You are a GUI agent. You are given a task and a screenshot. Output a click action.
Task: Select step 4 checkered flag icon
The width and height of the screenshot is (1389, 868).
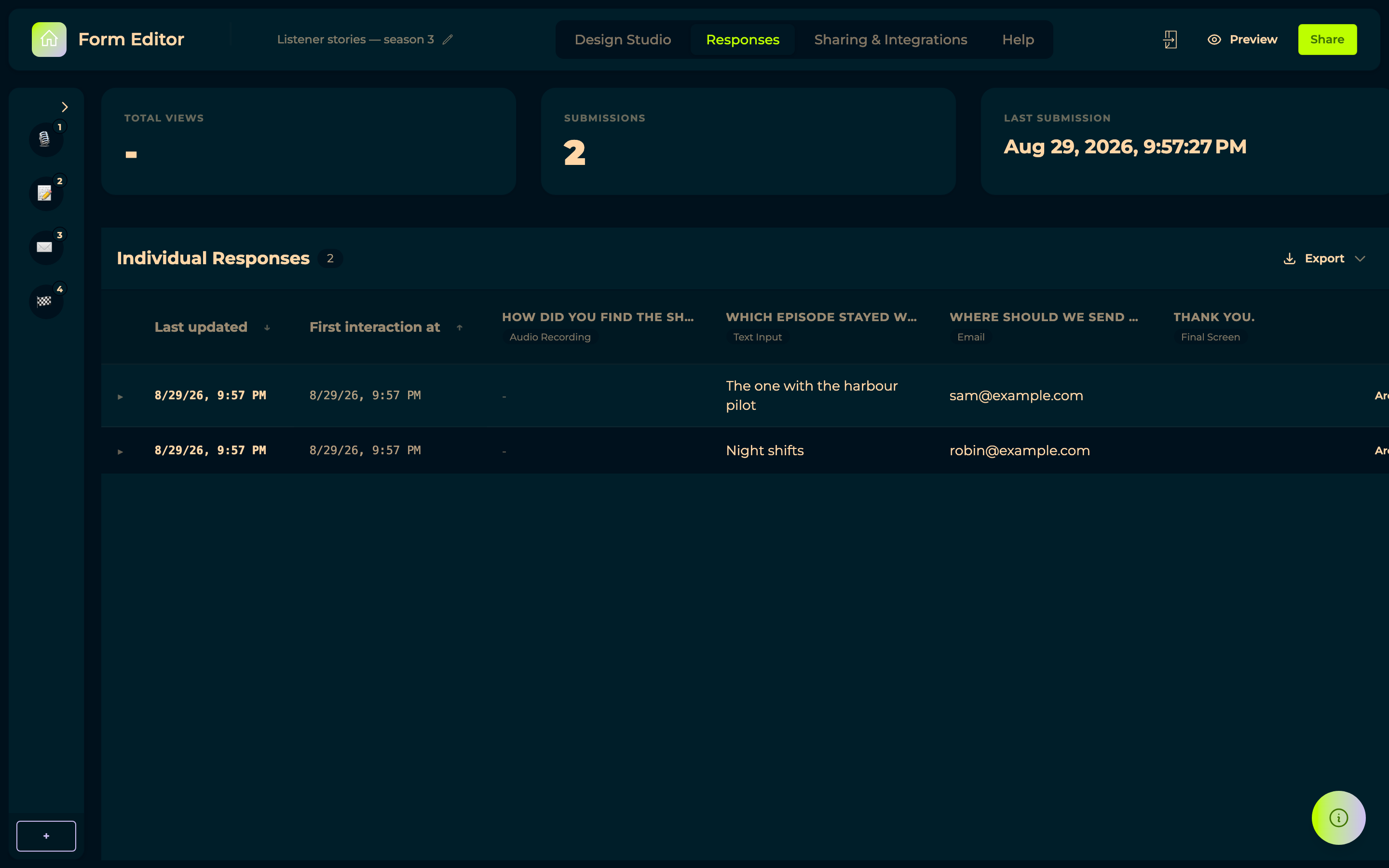tap(46, 301)
